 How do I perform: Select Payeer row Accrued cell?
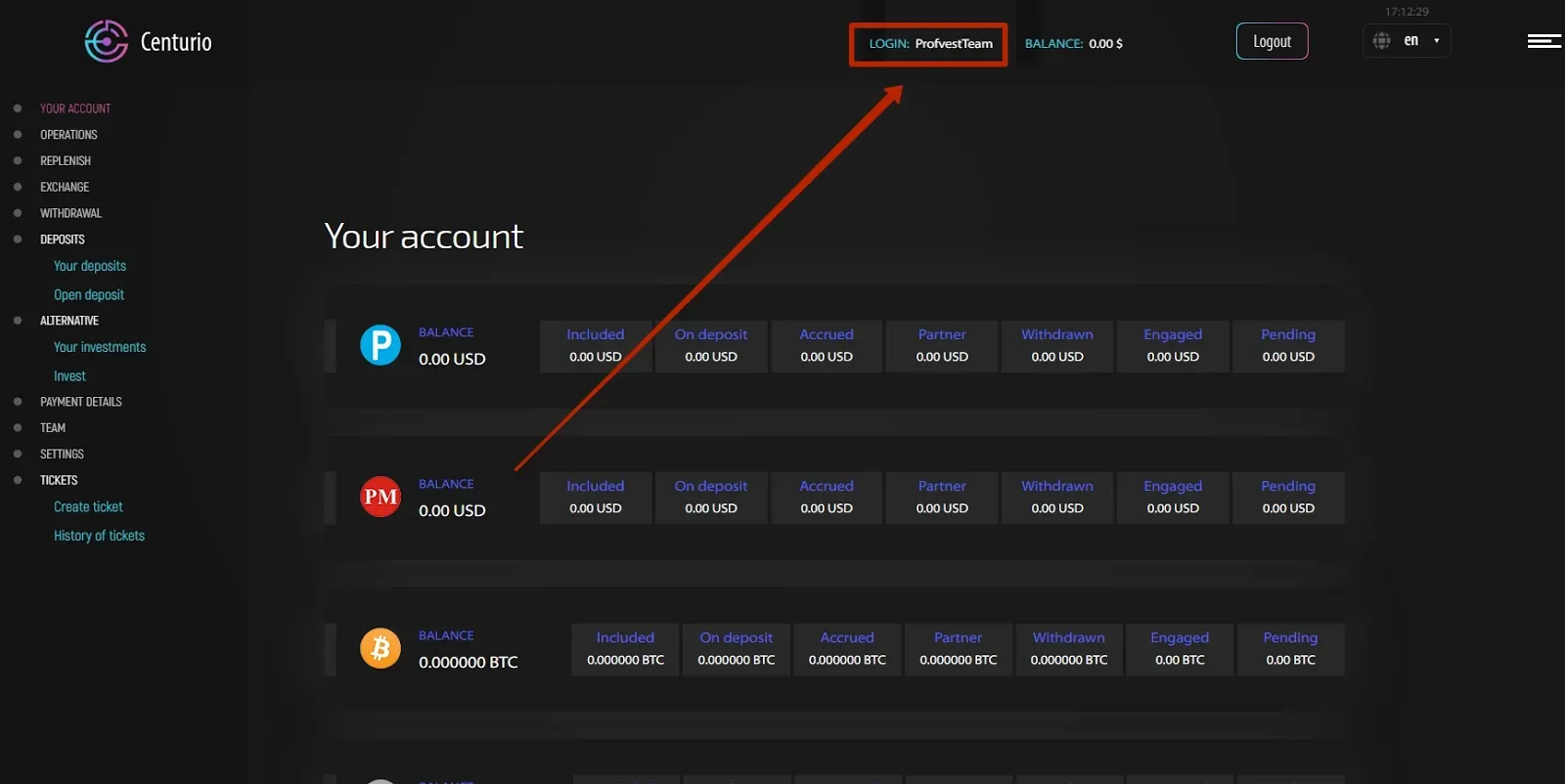coord(827,346)
